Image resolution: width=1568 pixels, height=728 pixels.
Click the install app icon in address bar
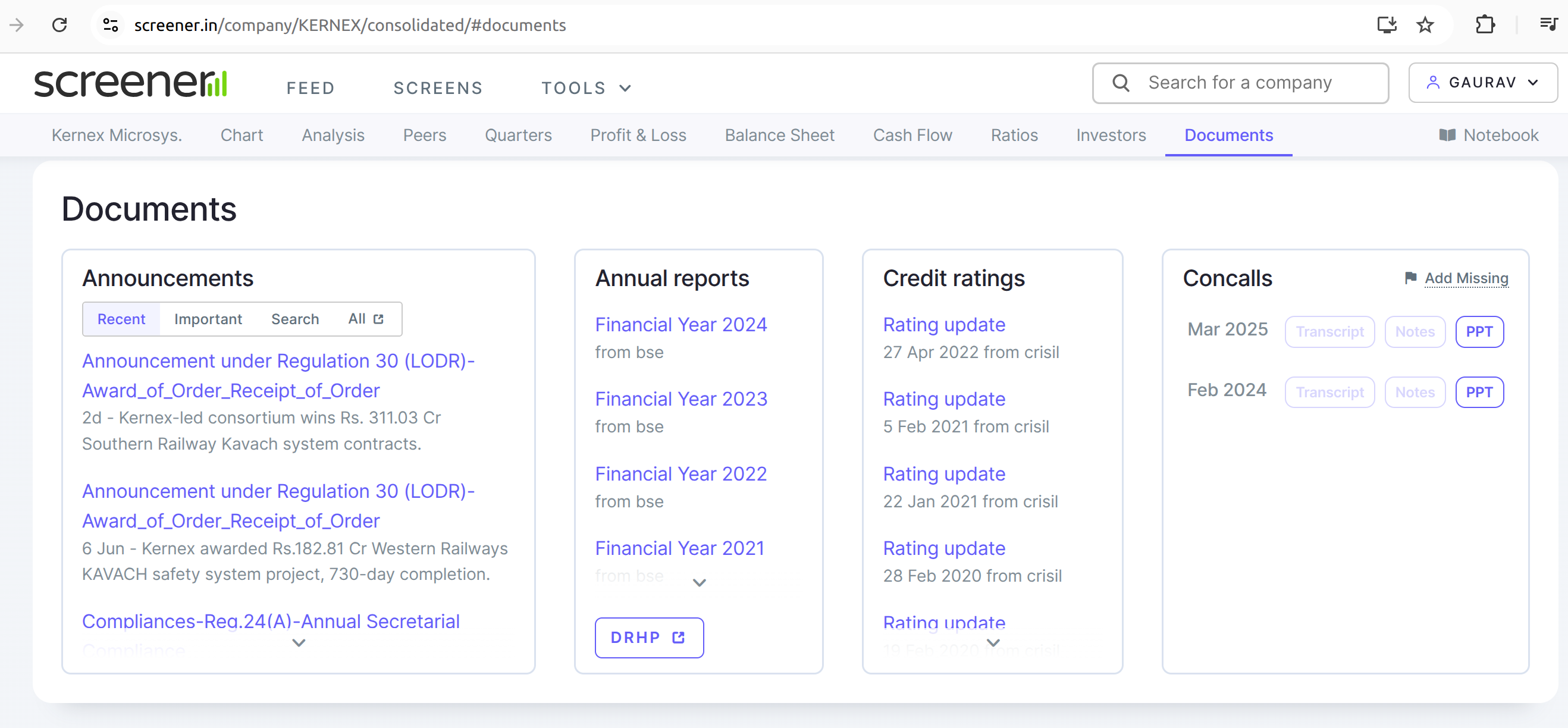(1387, 25)
